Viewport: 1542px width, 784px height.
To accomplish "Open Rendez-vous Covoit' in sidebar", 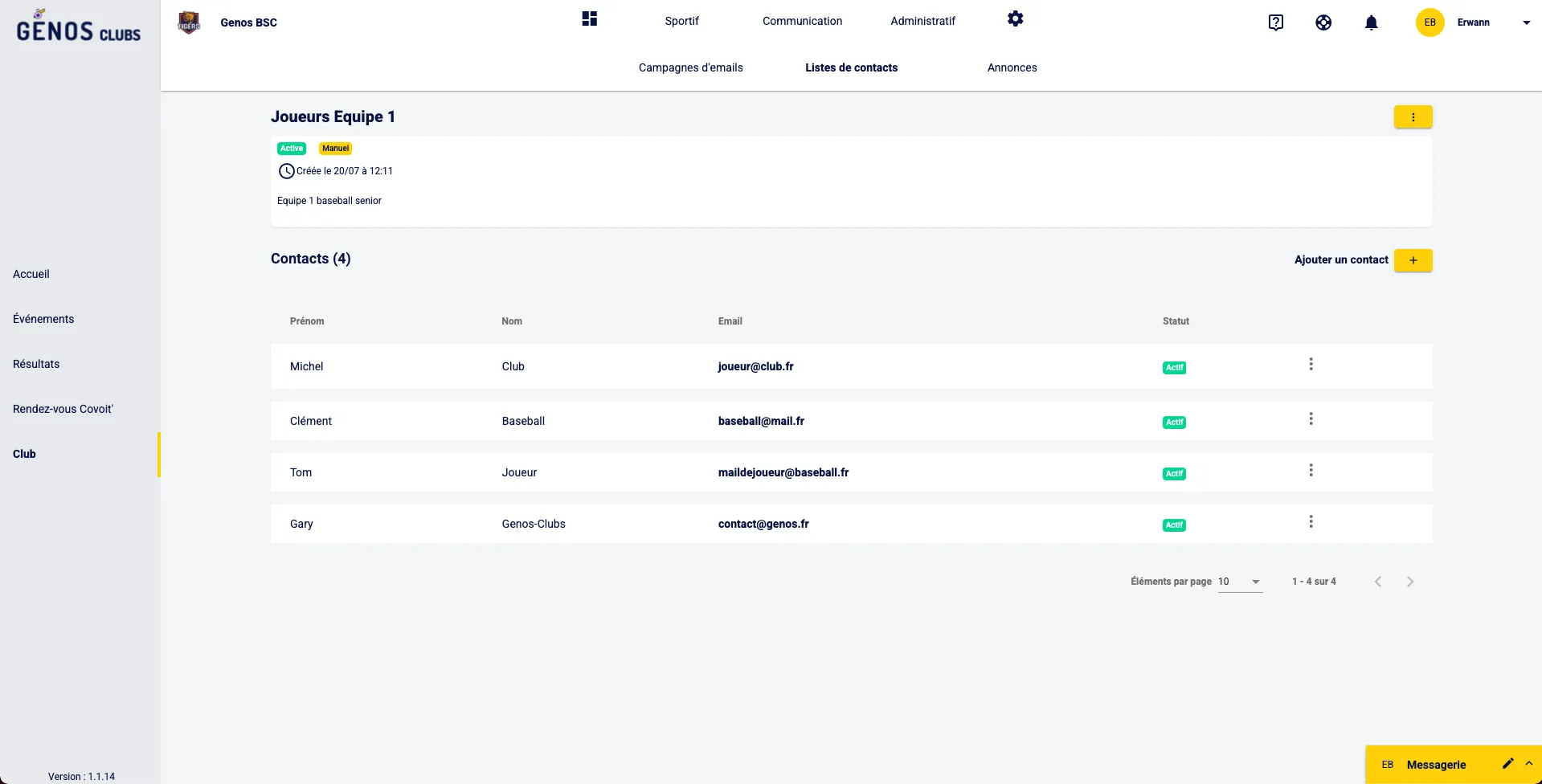I will point(63,409).
